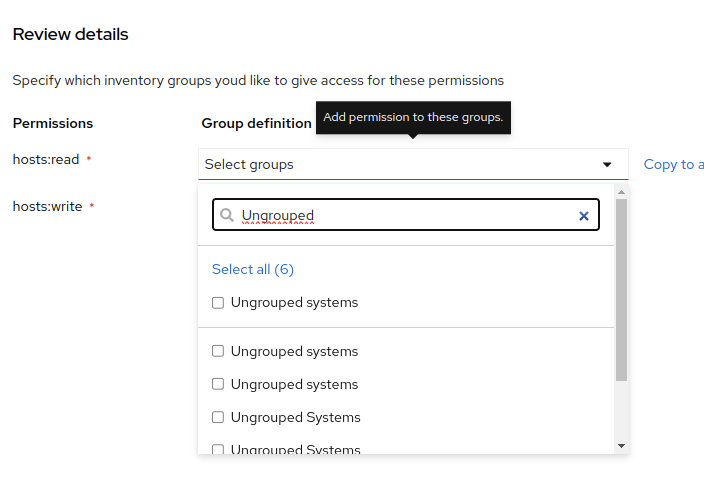Click the Copy to all link beside hosts:read
The image size is (704, 501).
673,164
